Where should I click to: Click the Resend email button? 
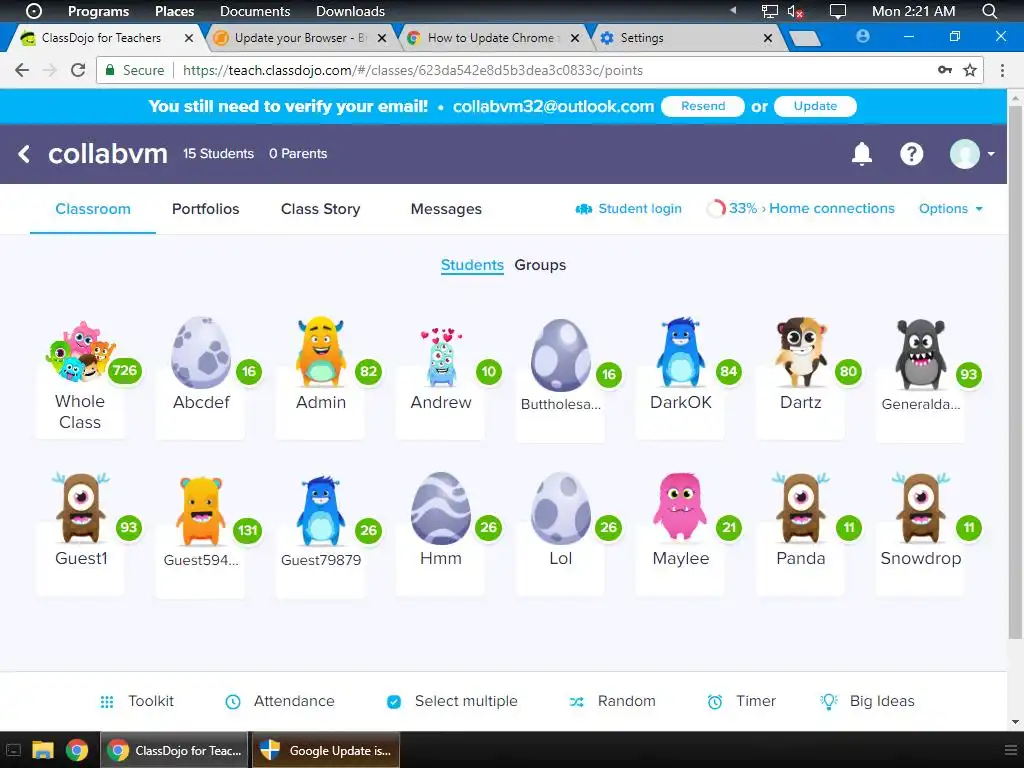tap(703, 106)
